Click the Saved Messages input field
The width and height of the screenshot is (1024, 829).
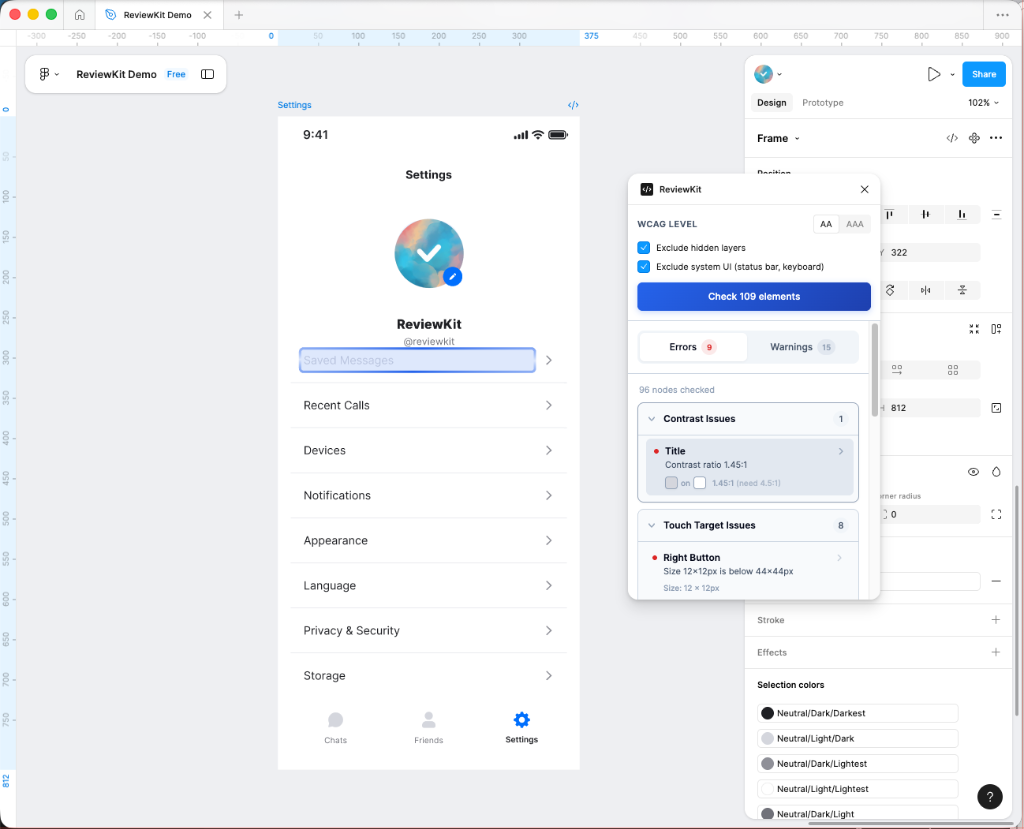416,359
